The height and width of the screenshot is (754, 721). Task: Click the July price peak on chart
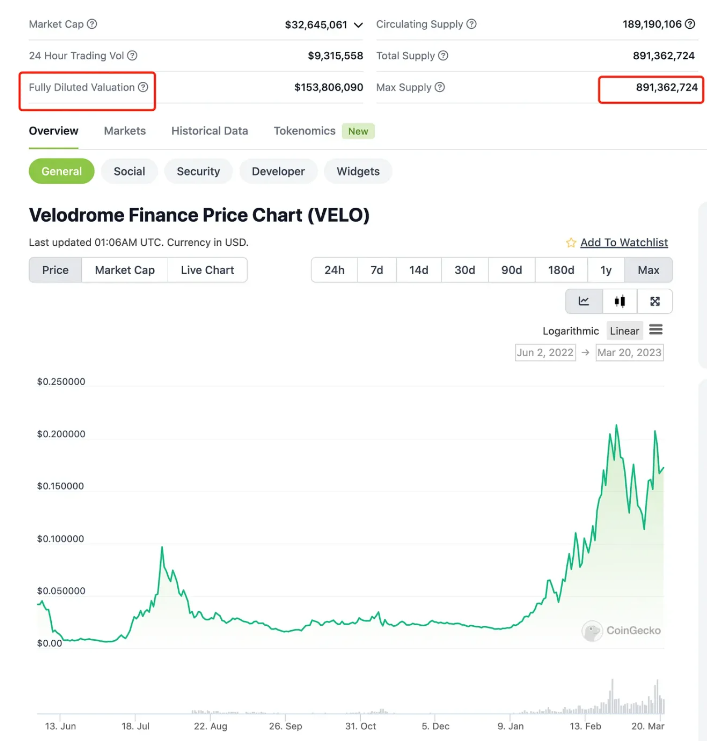162,548
